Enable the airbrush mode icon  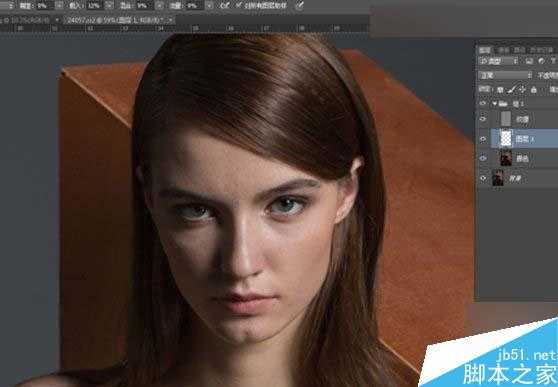(x=225, y=5)
